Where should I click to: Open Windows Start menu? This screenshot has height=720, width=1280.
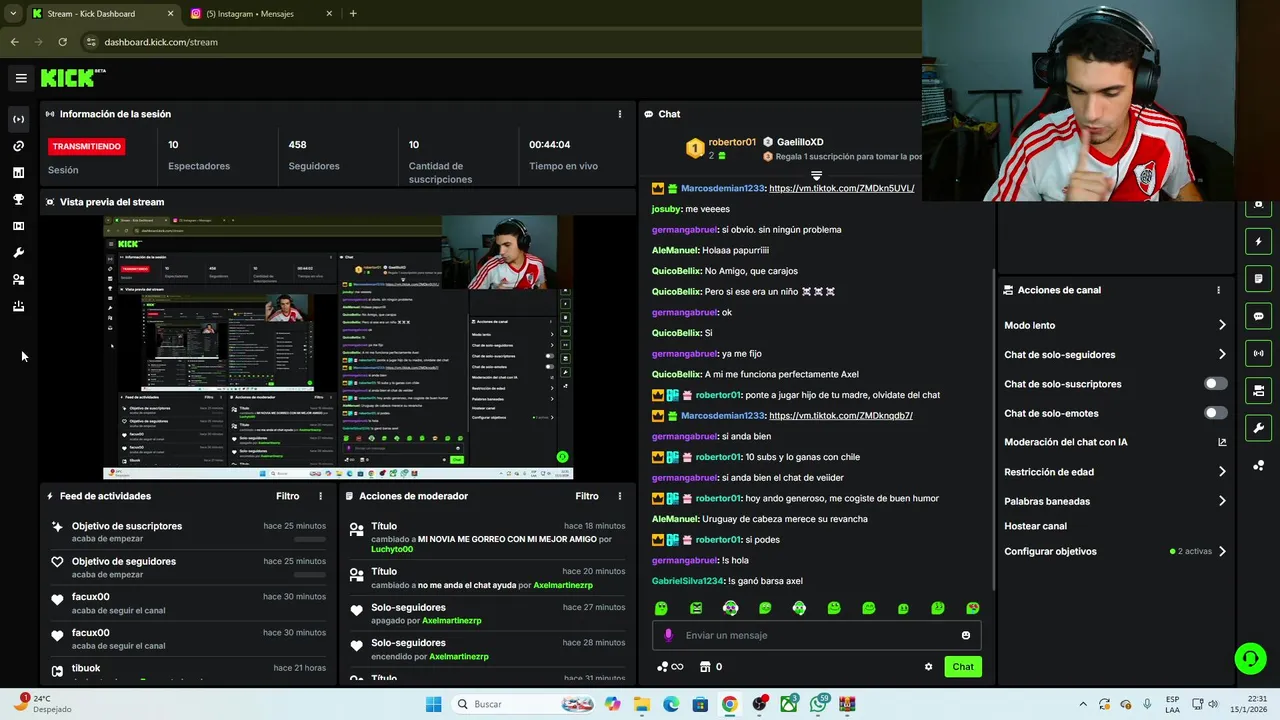pyautogui.click(x=433, y=704)
